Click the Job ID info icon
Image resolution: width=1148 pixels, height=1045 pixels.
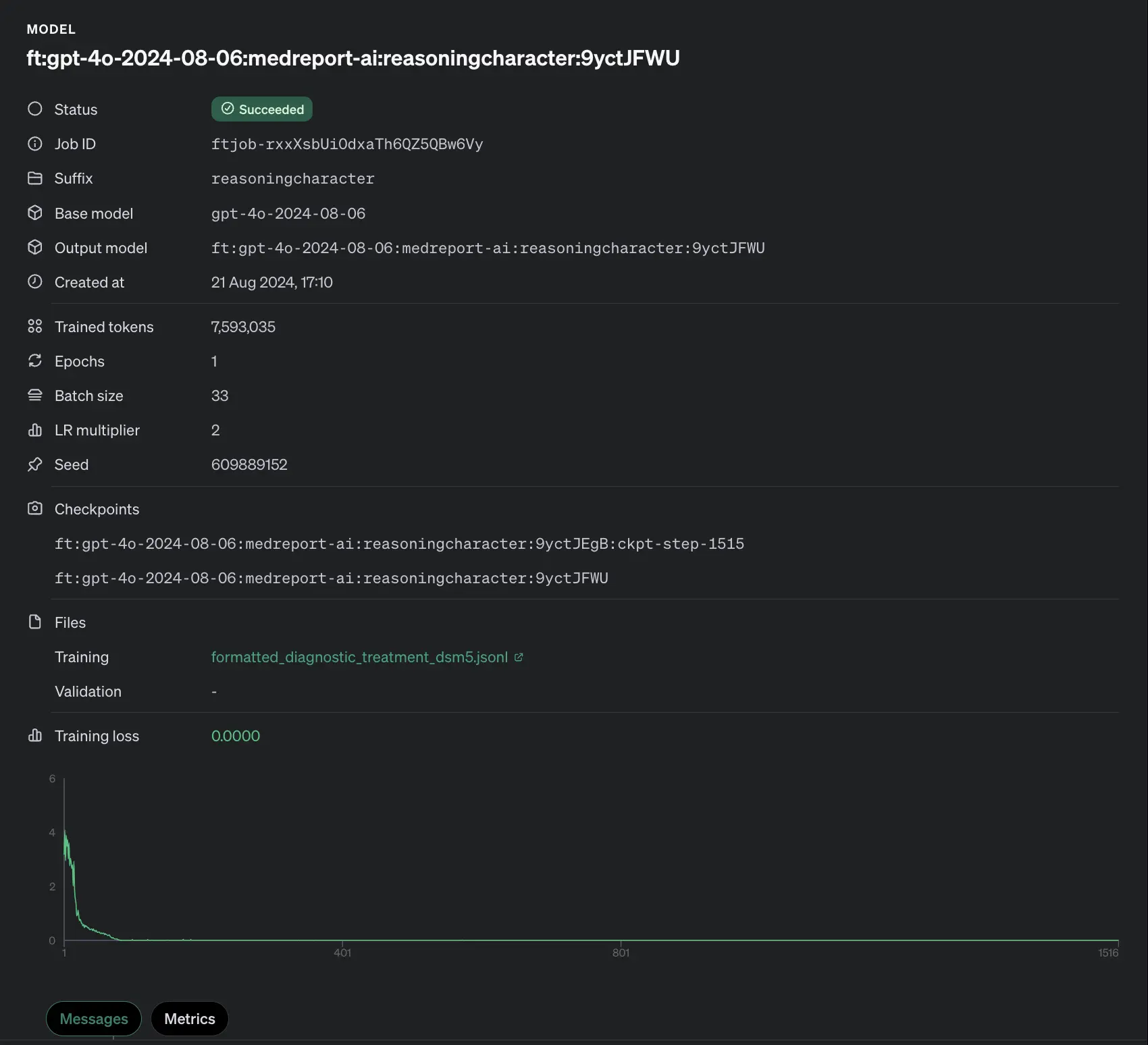point(35,143)
